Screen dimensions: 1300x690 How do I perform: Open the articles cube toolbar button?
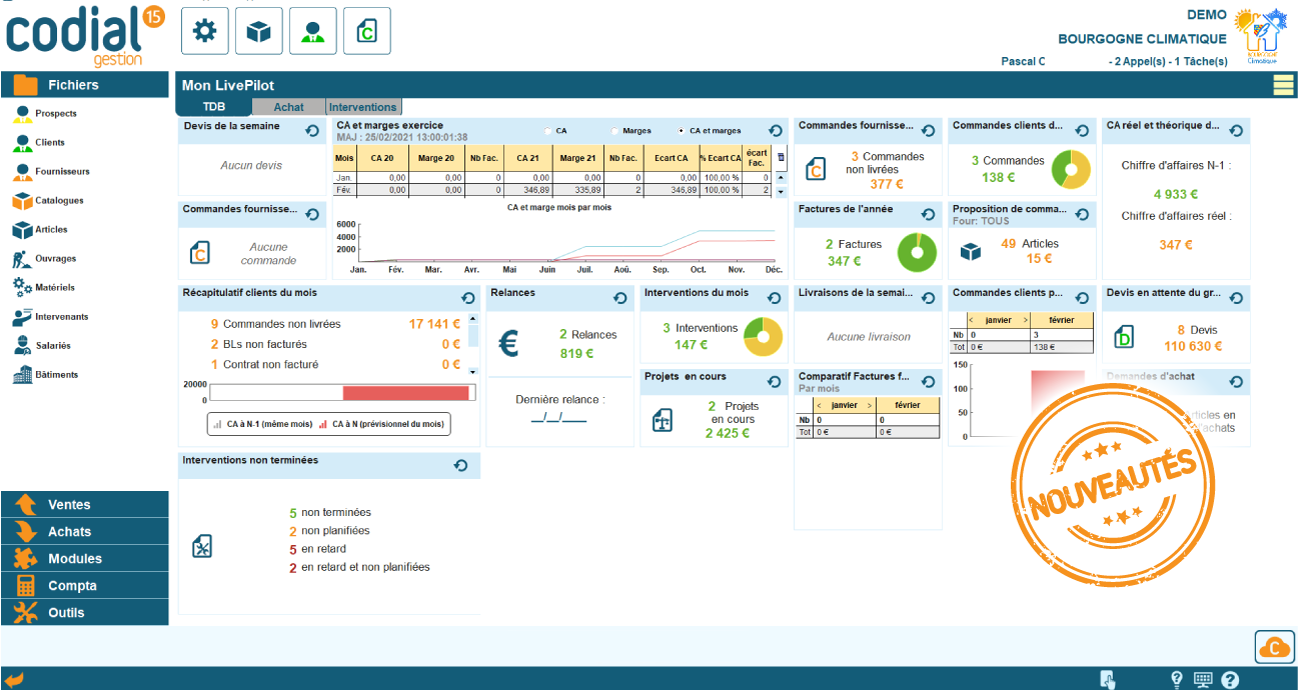pyautogui.click(x=259, y=32)
